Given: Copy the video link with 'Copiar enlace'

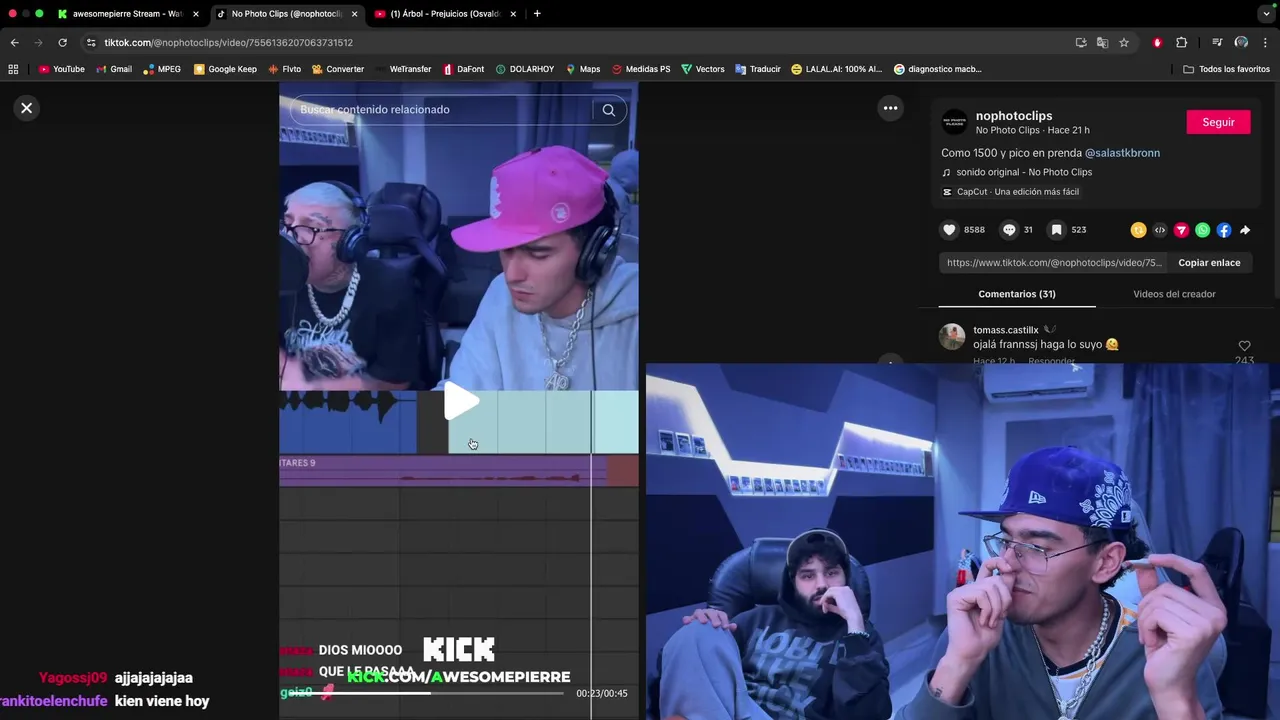Looking at the screenshot, I should tap(1209, 263).
